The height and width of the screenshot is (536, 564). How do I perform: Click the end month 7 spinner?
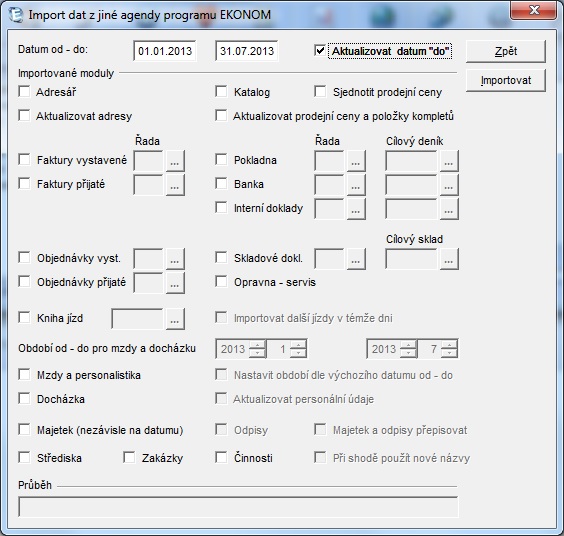click(x=438, y=349)
